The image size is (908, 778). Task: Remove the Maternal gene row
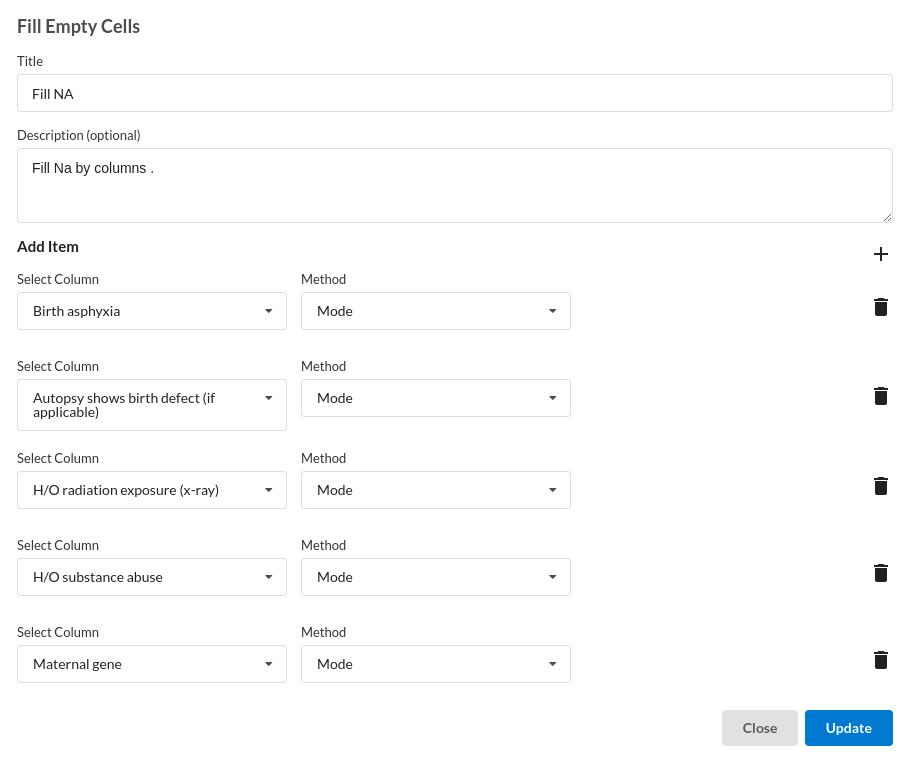880,660
